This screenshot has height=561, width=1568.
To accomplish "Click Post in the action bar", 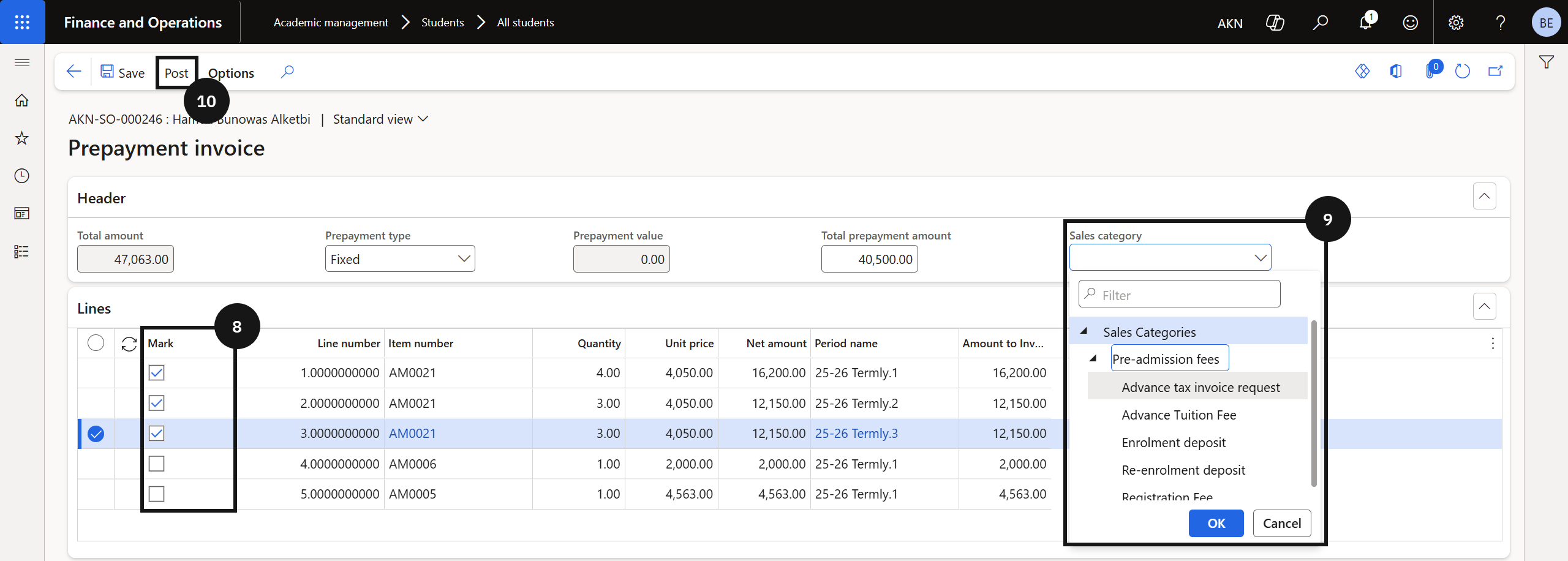I will [x=176, y=73].
